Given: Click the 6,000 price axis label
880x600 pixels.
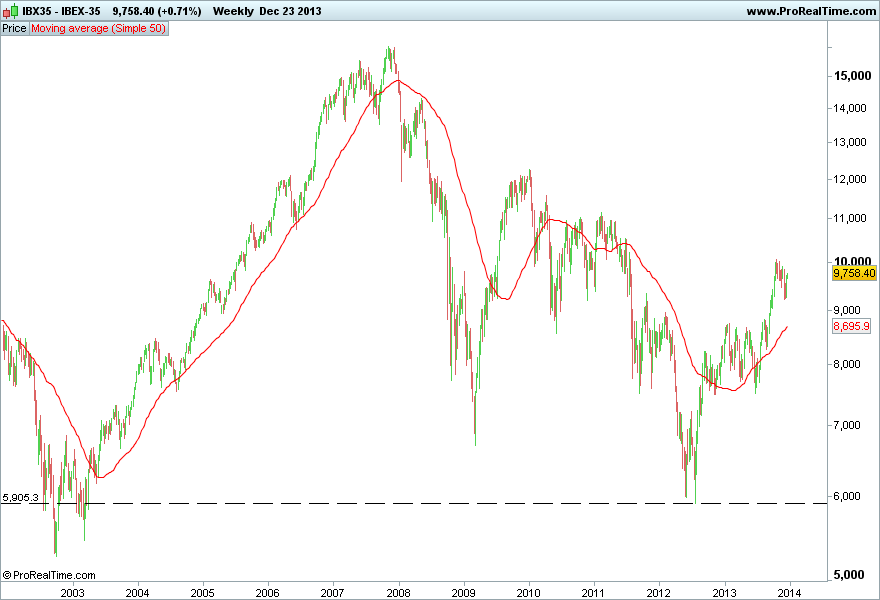Looking at the screenshot, I should (847, 496).
